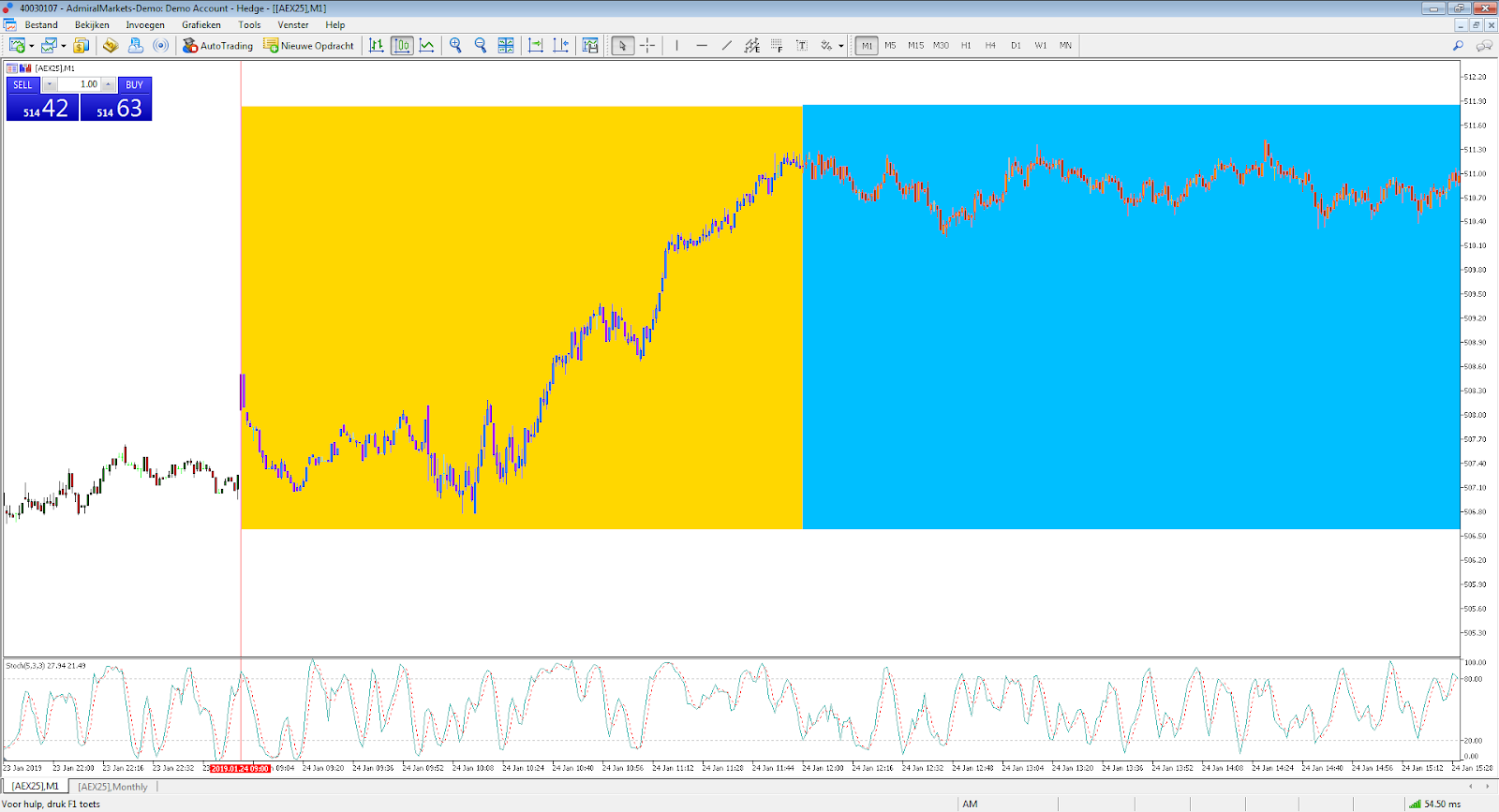
Task: Open the Bestand menu
Action: point(41,25)
